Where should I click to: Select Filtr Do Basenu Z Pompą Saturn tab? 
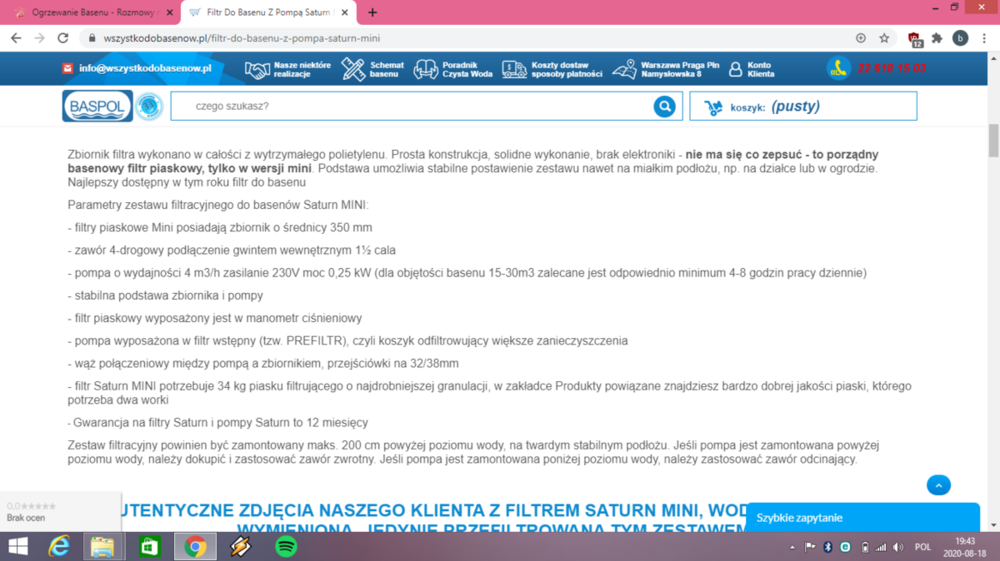pos(268,12)
